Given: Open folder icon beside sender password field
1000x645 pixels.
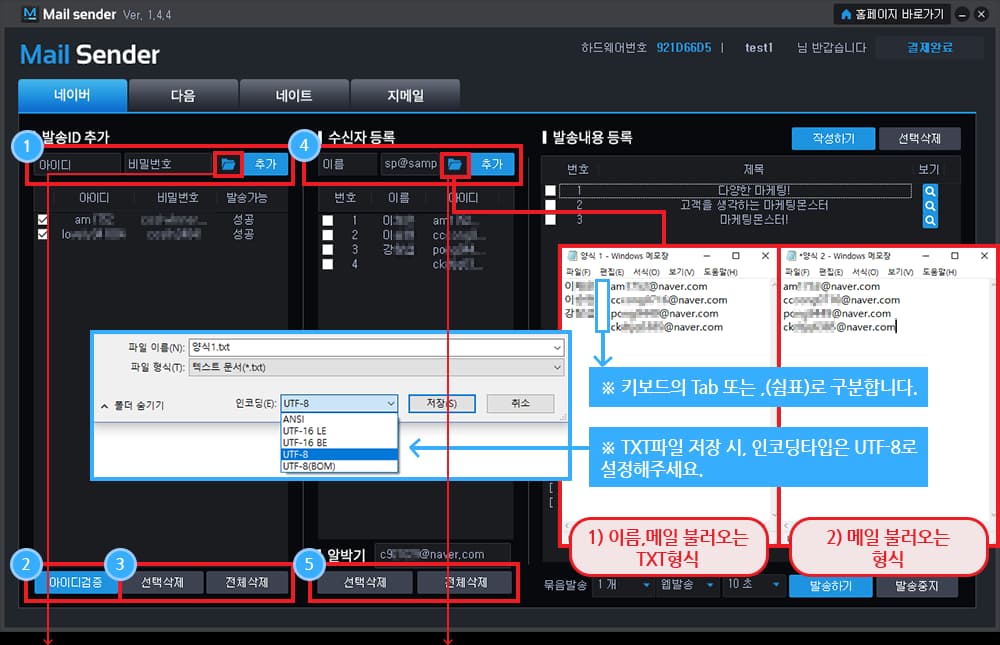Looking at the screenshot, I should (x=228, y=165).
